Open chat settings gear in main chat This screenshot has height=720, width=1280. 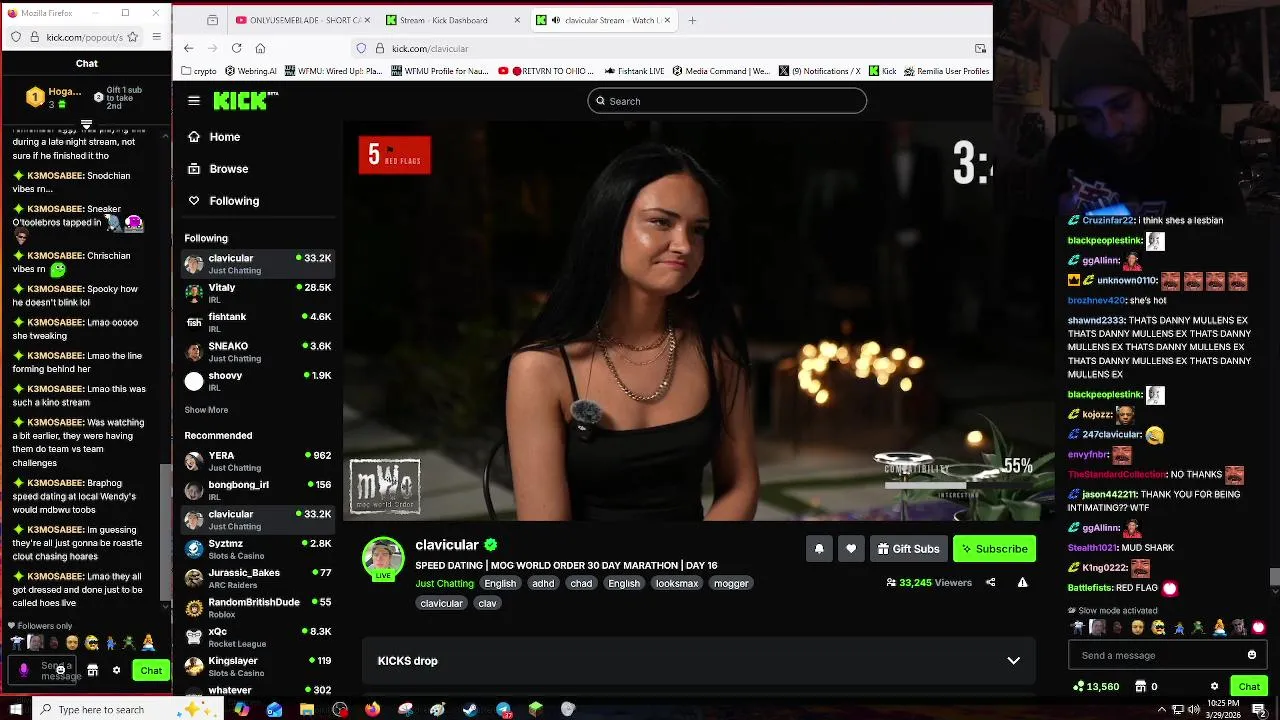[1214, 687]
